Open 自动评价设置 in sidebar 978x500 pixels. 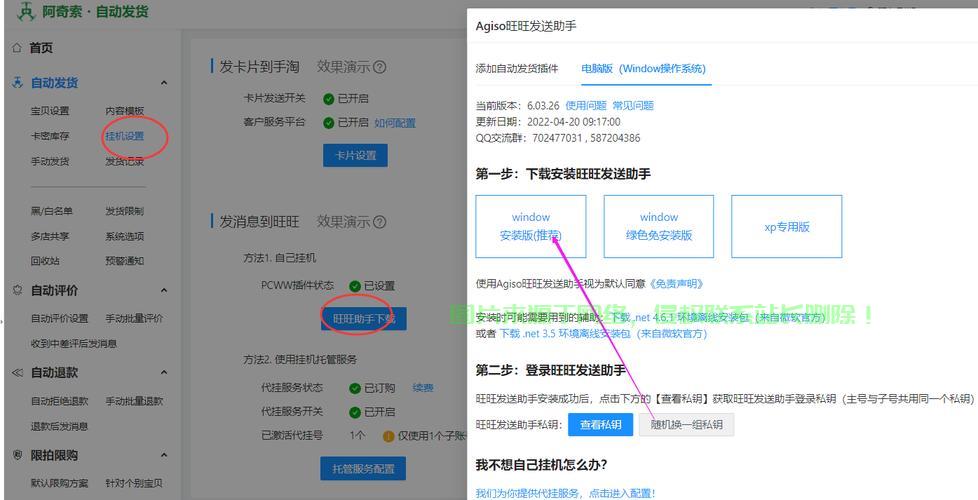pos(59,319)
